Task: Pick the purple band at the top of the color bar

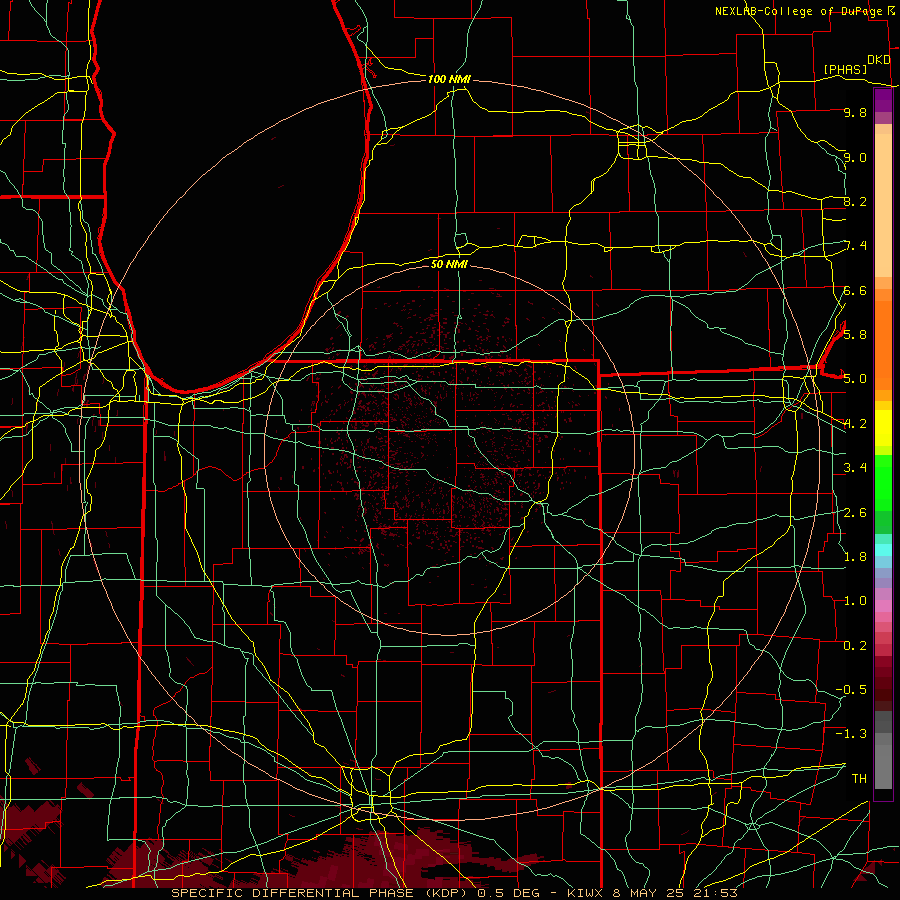Action: click(883, 101)
